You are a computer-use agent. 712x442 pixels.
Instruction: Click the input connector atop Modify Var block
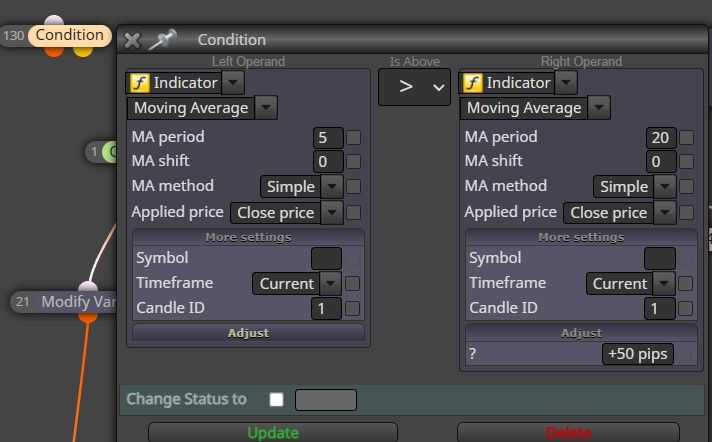[x=88, y=287]
